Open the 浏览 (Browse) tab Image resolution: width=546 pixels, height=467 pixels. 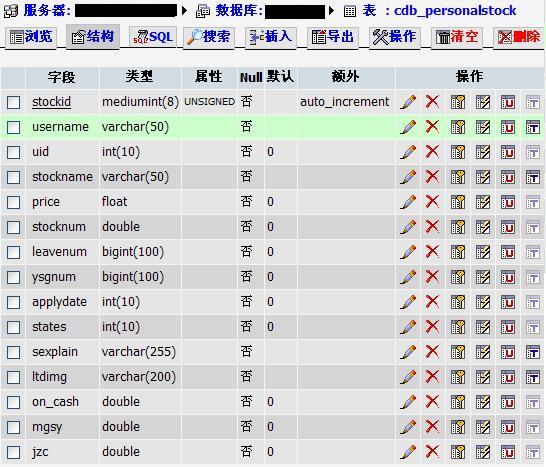tap(31, 37)
